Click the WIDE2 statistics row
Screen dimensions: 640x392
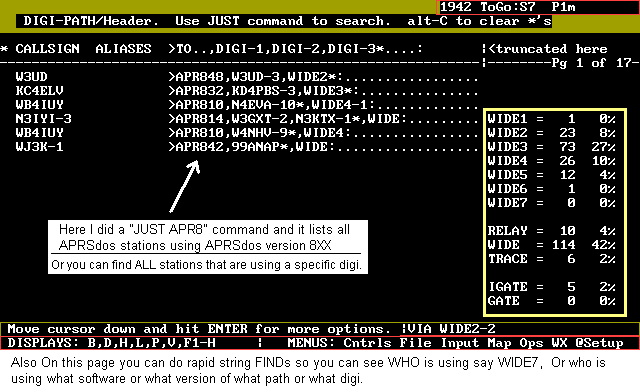coord(551,133)
